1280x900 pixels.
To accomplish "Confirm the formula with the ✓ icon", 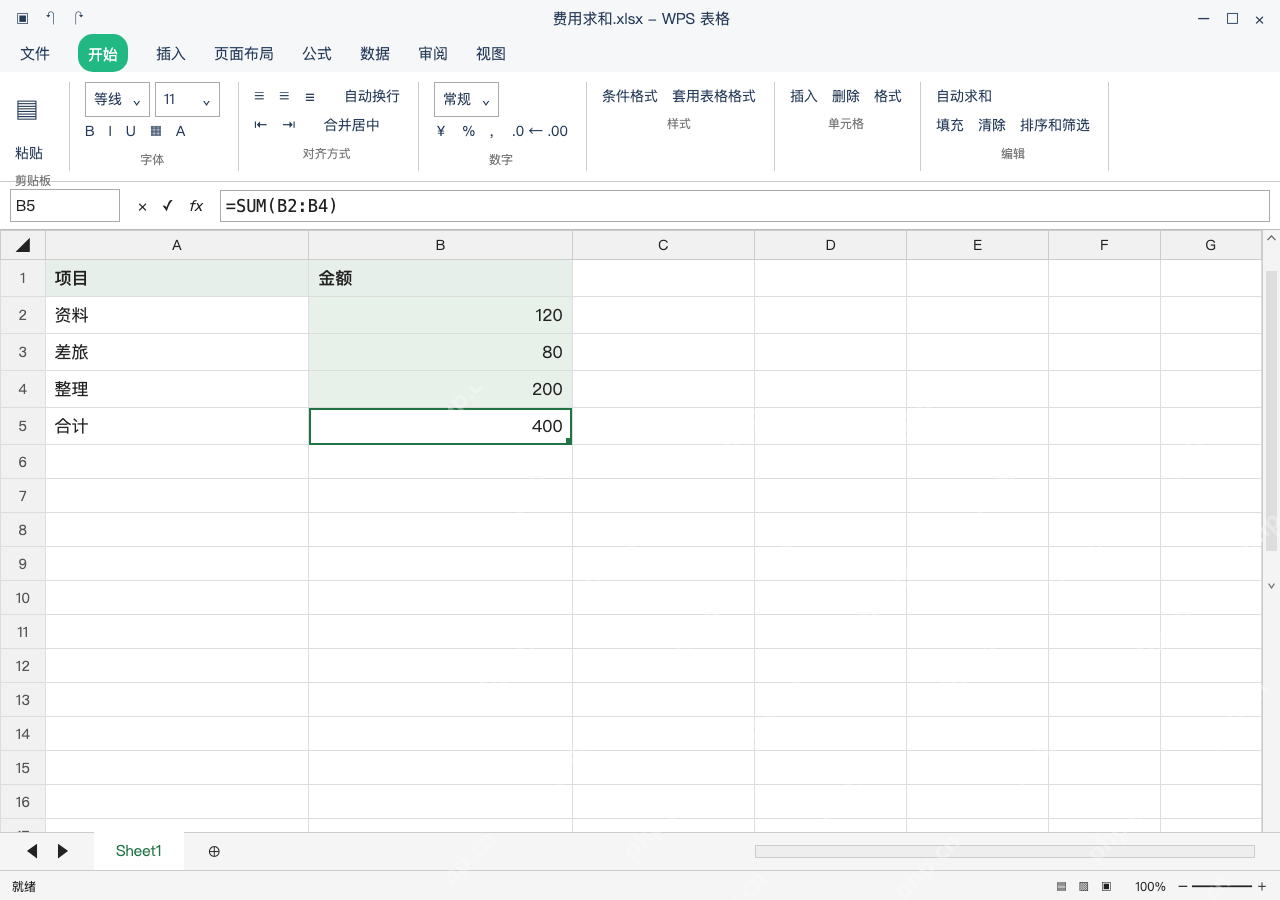I will 167,206.
